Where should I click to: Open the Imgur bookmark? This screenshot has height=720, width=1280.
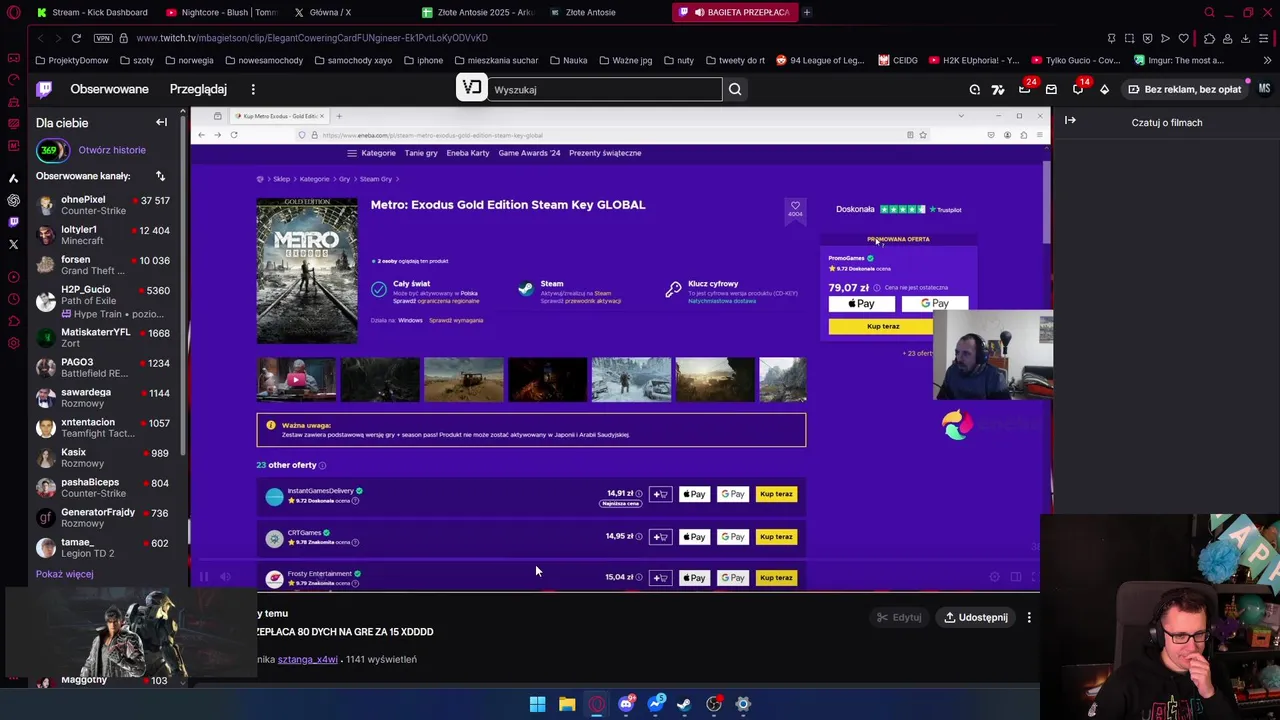tap(1178, 60)
